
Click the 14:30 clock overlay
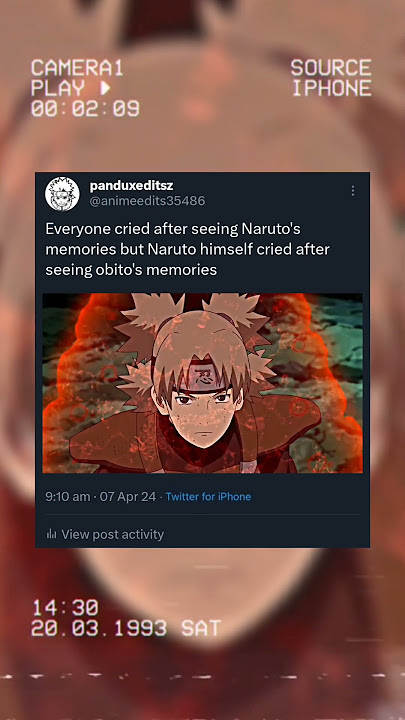pyautogui.click(x=65, y=608)
